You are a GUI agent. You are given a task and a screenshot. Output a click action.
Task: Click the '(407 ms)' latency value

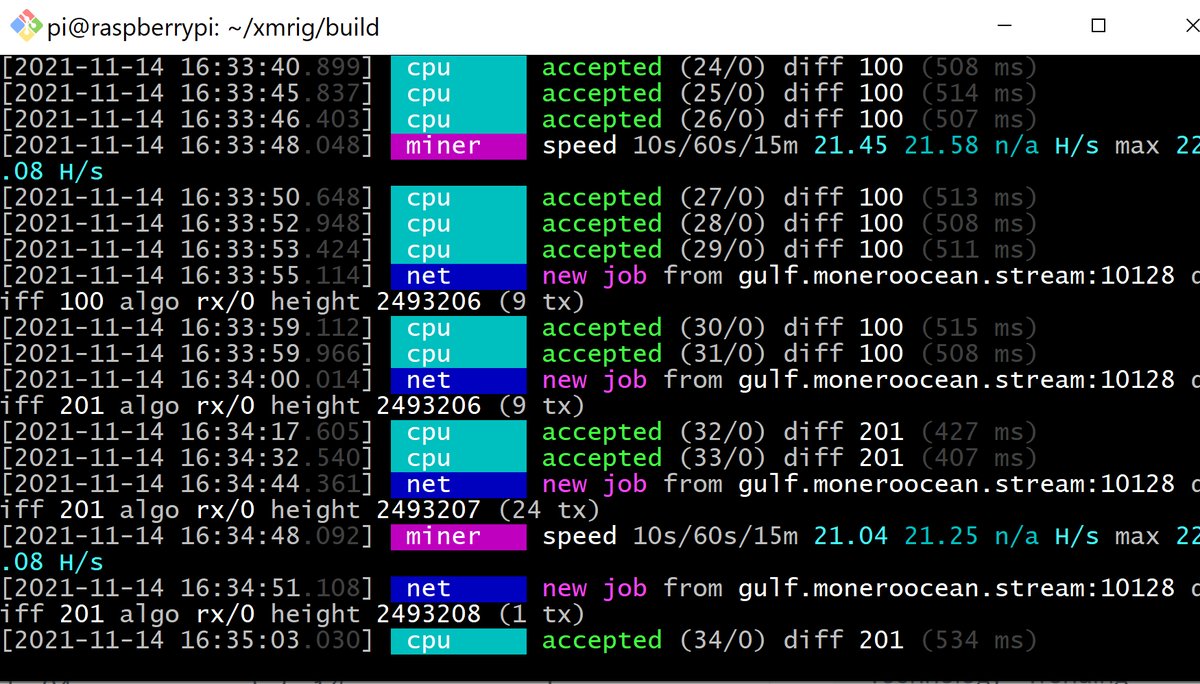click(979, 458)
